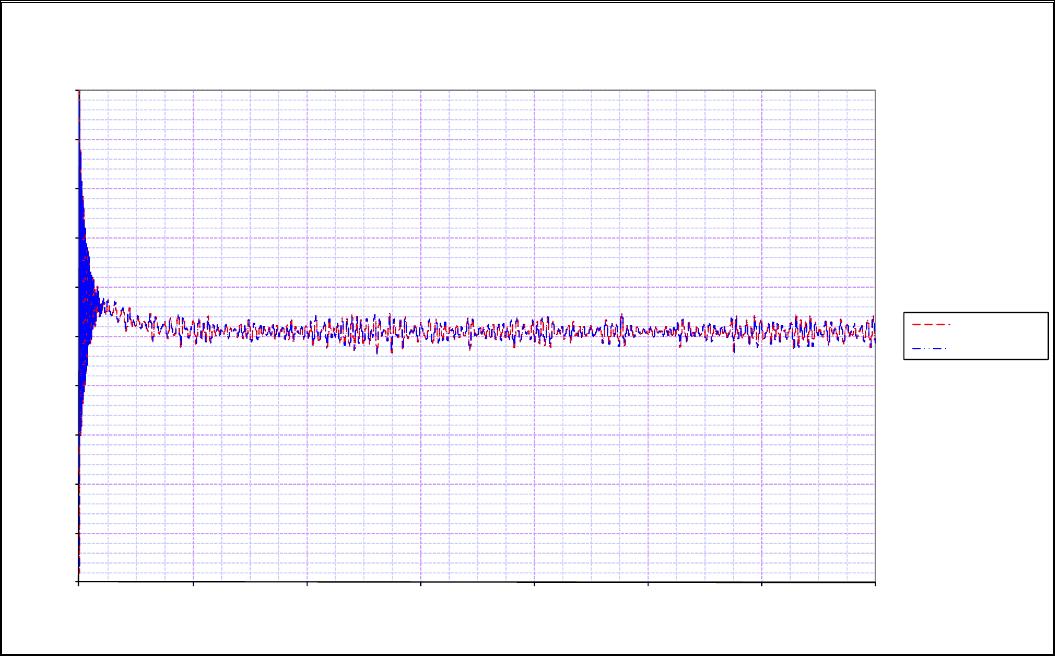
Task: Click the second x-axis tick mark after the origin
Action: pos(307,582)
